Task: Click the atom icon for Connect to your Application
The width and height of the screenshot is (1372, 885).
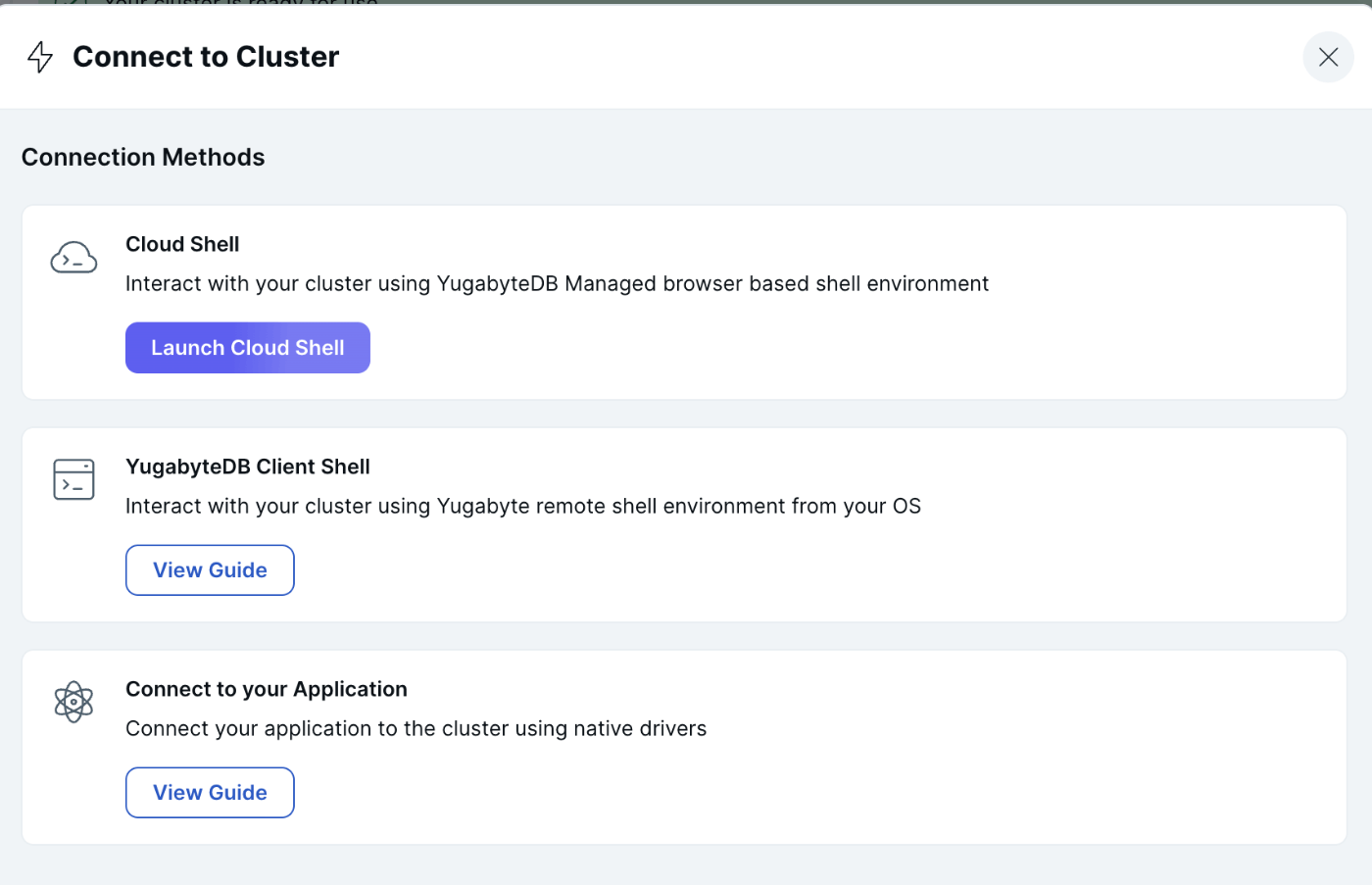Action: (73, 702)
